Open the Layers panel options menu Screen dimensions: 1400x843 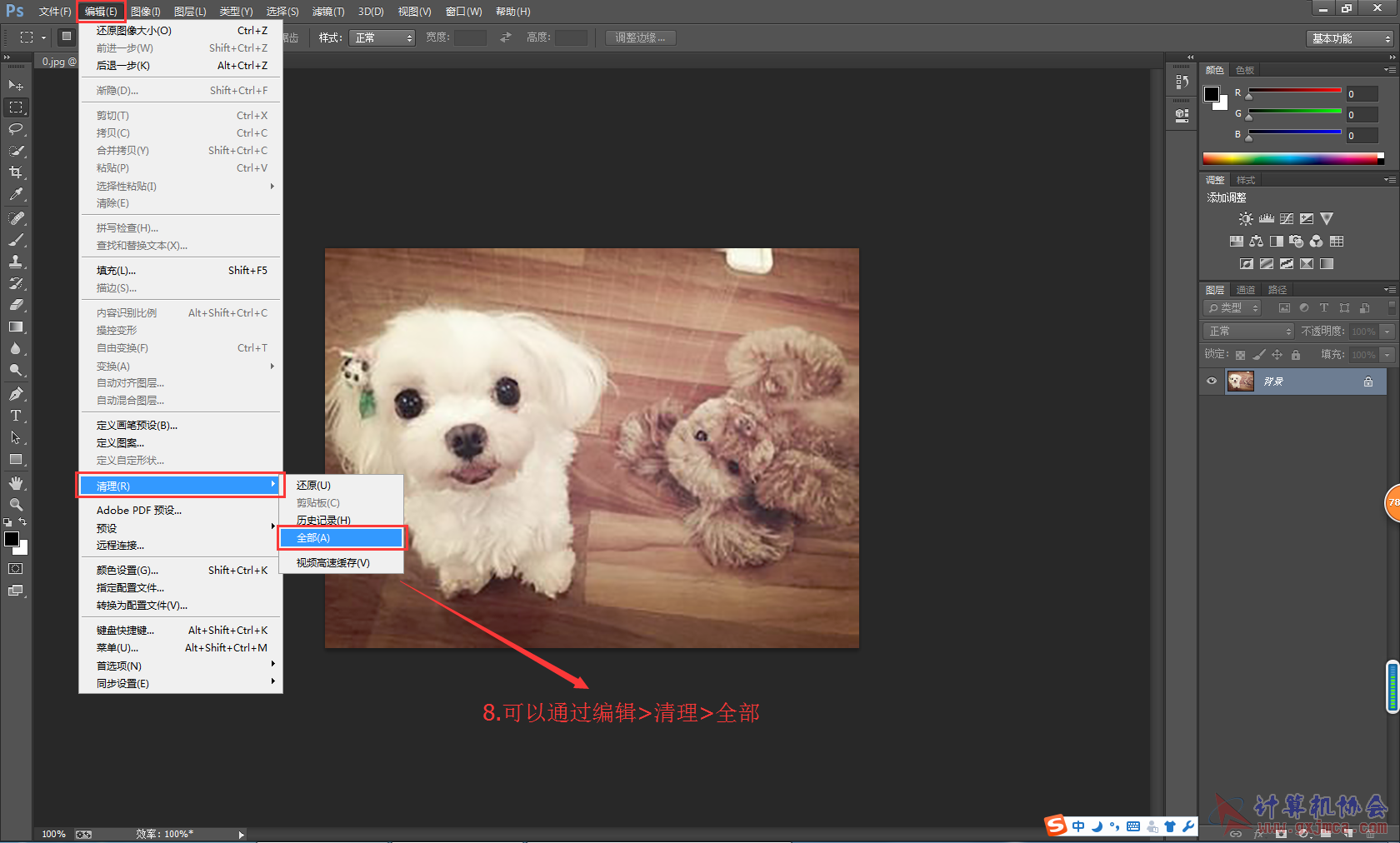[1390, 290]
